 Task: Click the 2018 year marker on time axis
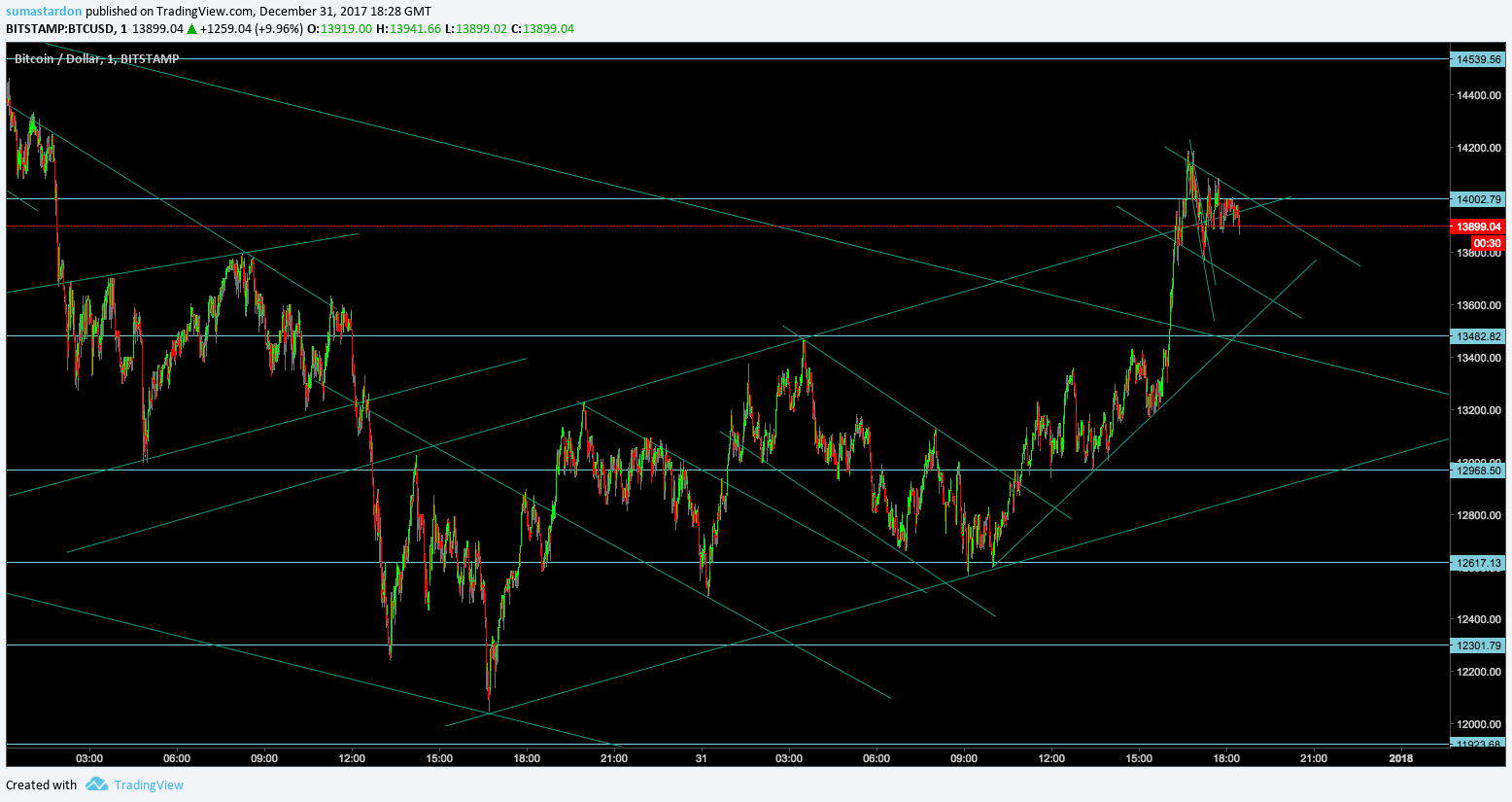[1401, 758]
